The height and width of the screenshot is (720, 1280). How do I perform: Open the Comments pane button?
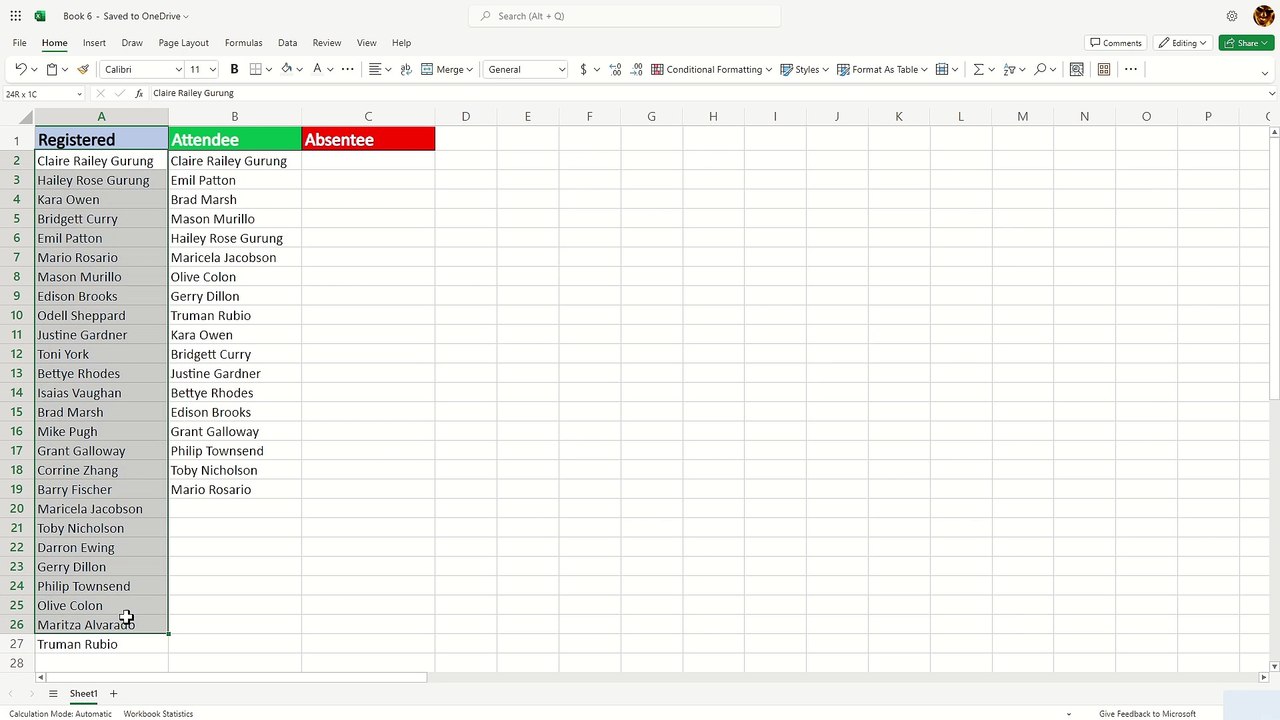1115,43
